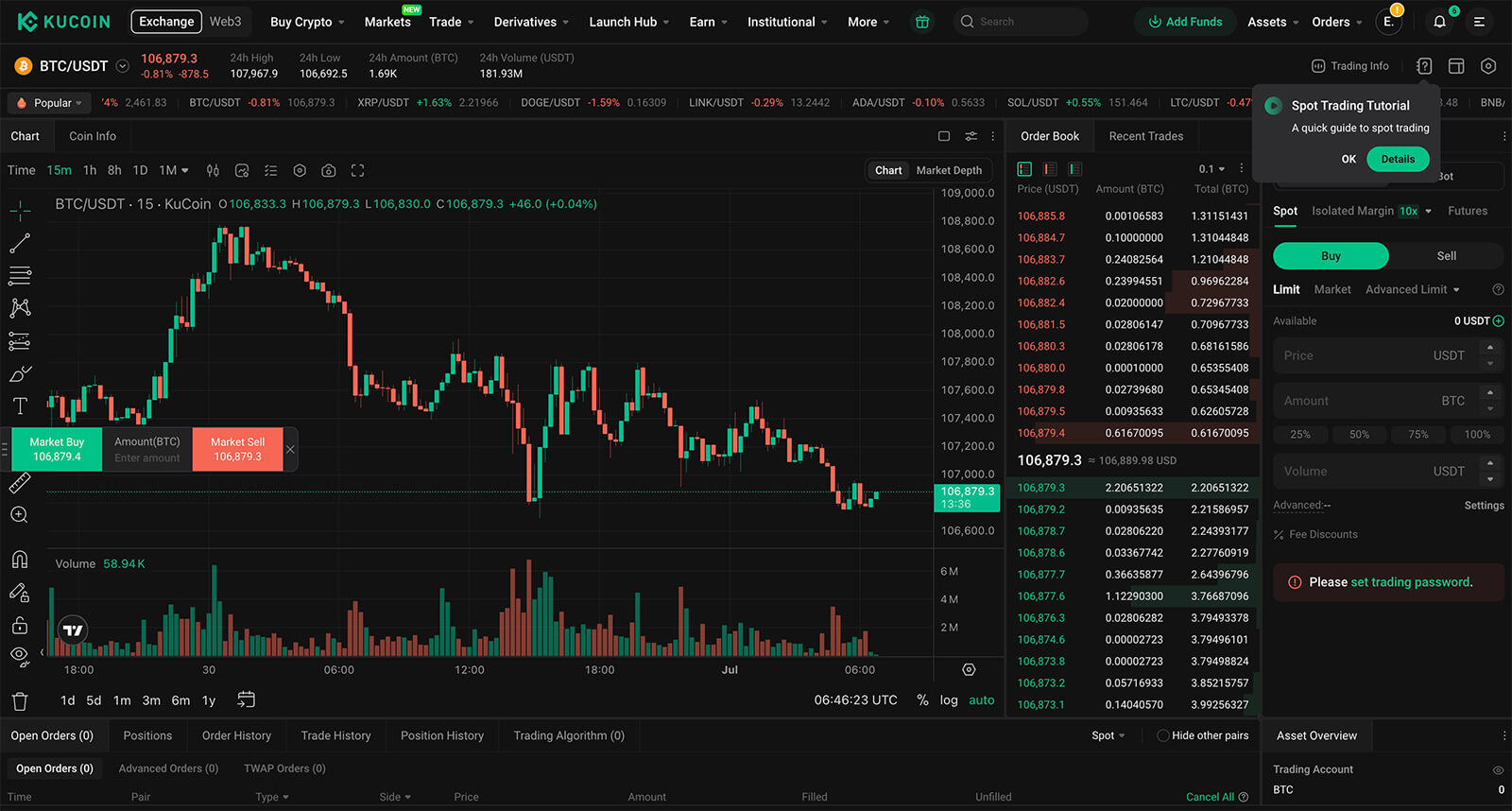1512x811 pixels.
Task: Toggle trading account balance visibility
Action: (x=1498, y=770)
